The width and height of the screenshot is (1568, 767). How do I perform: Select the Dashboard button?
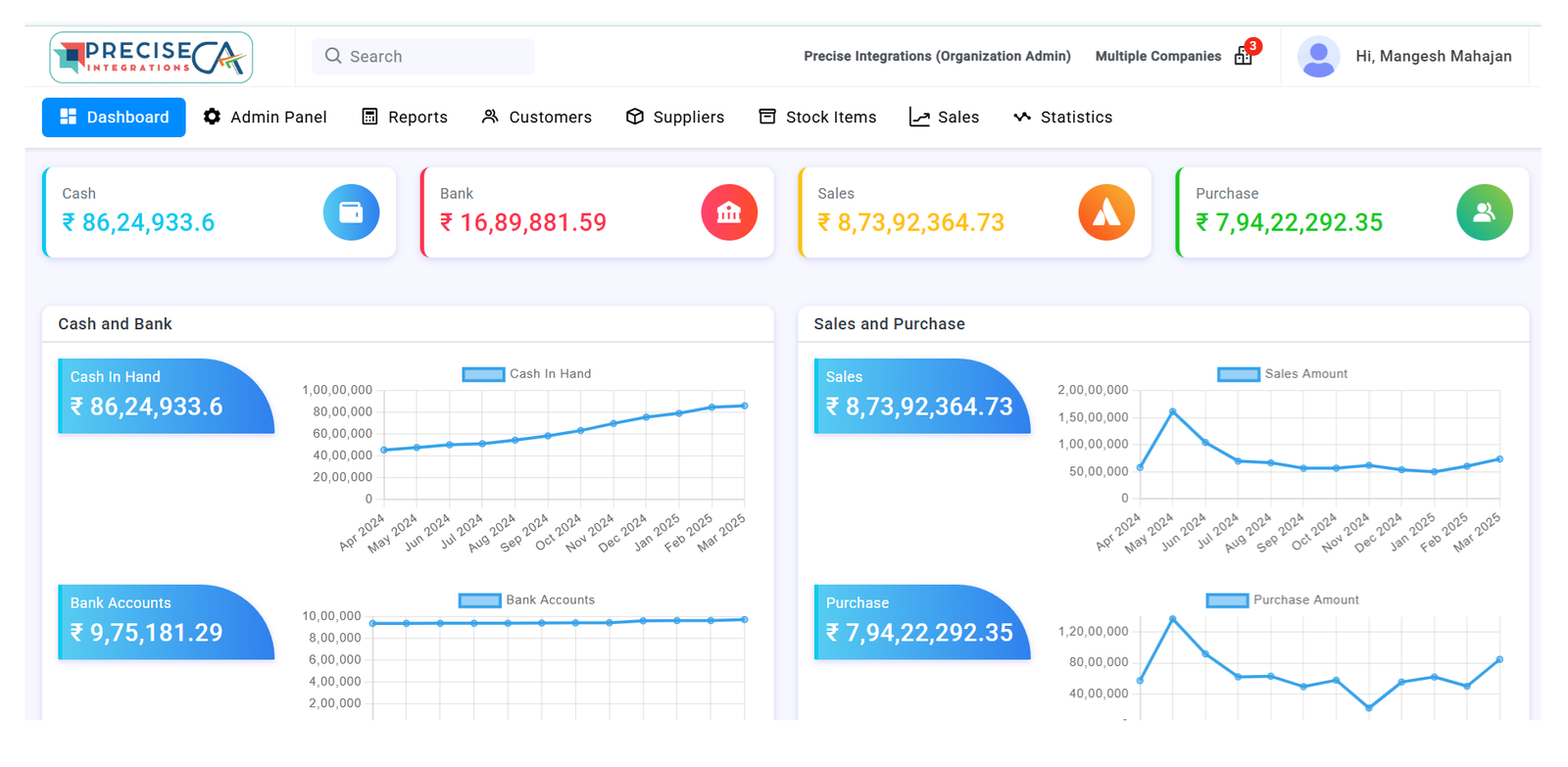[114, 118]
